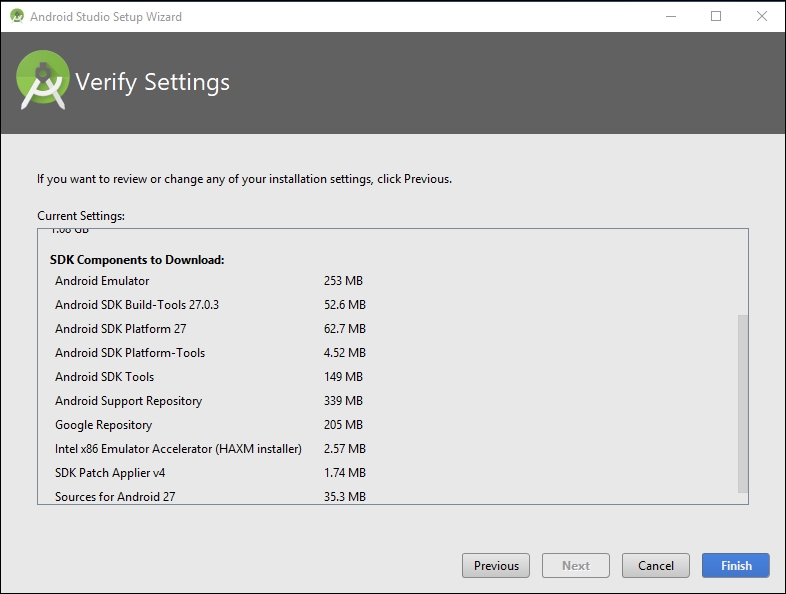Select Google Repository entry
786x594 pixels.
click(103, 425)
